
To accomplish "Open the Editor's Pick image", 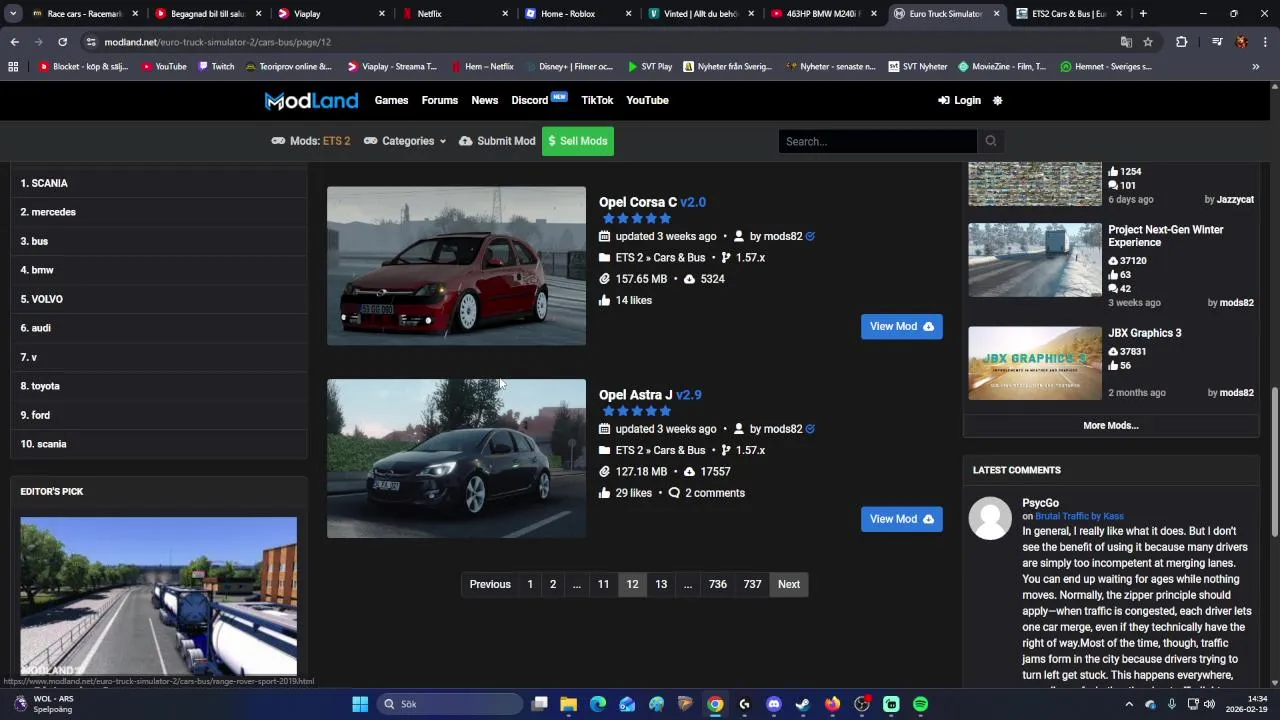I will [x=159, y=597].
